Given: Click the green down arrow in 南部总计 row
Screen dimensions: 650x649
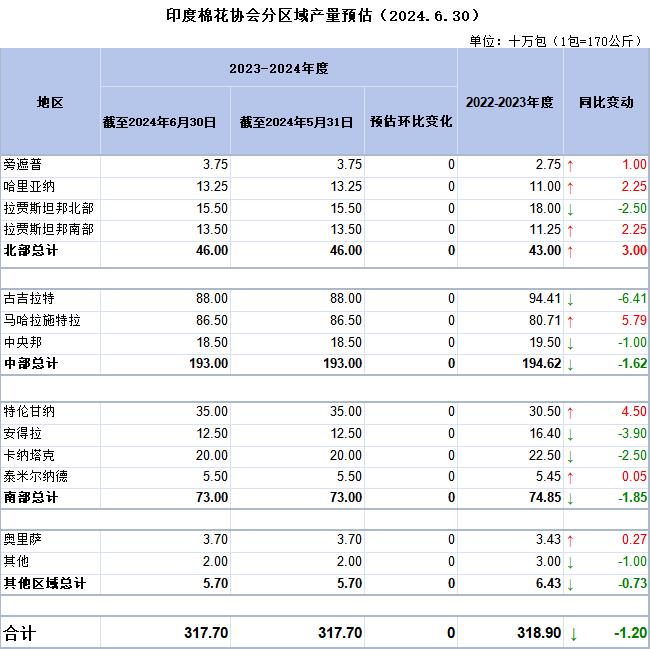Looking at the screenshot, I should pyautogui.click(x=571, y=498).
